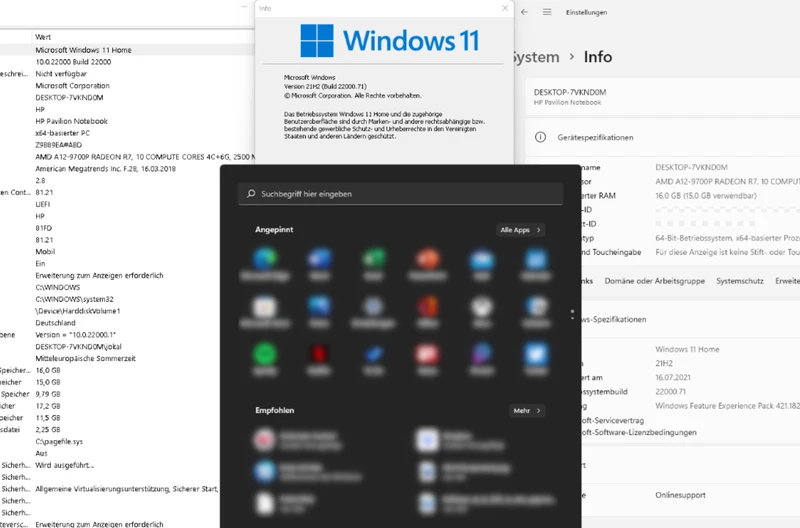Click the Wert column header

click(43, 37)
